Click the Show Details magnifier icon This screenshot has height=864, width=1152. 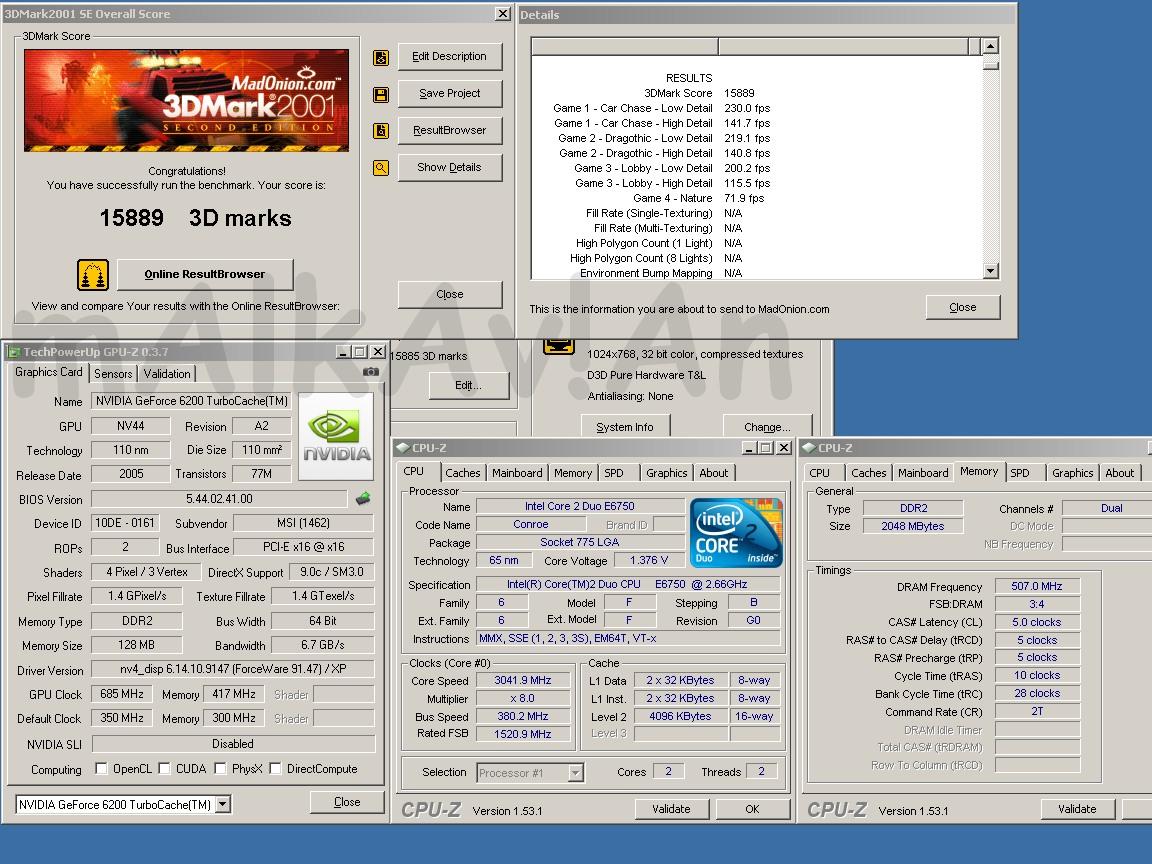pyautogui.click(x=381, y=168)
